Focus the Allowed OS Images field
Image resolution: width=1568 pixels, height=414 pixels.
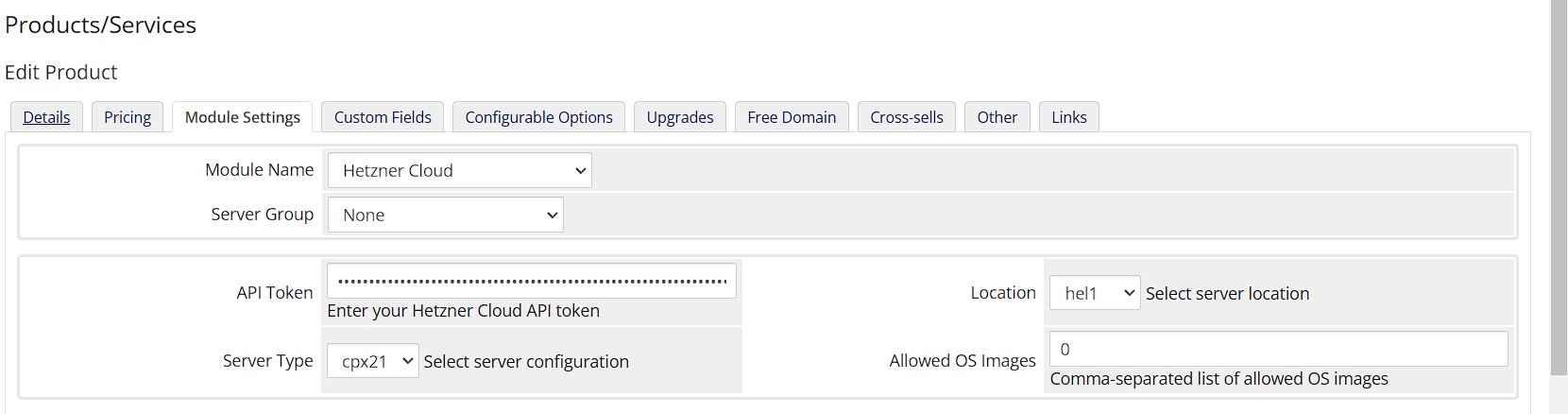point(1278,349)
